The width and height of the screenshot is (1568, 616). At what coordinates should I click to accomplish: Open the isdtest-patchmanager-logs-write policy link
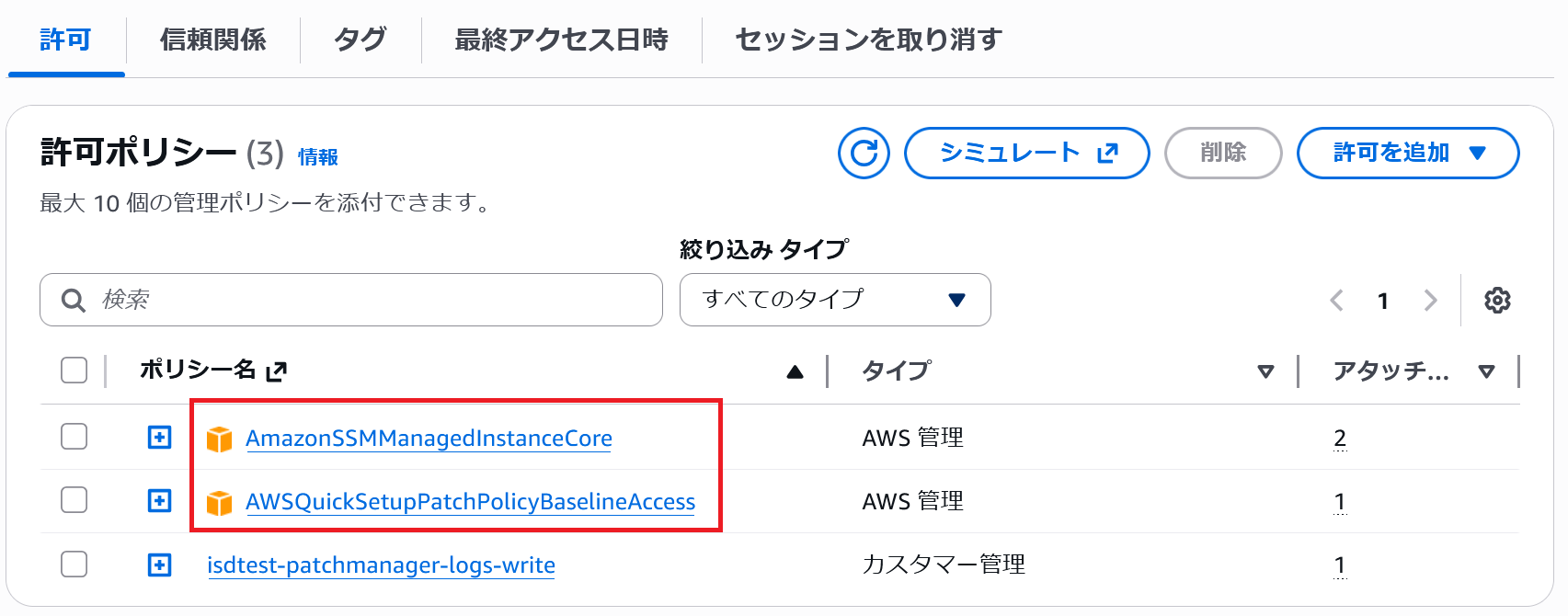click(x=381, y=565)
